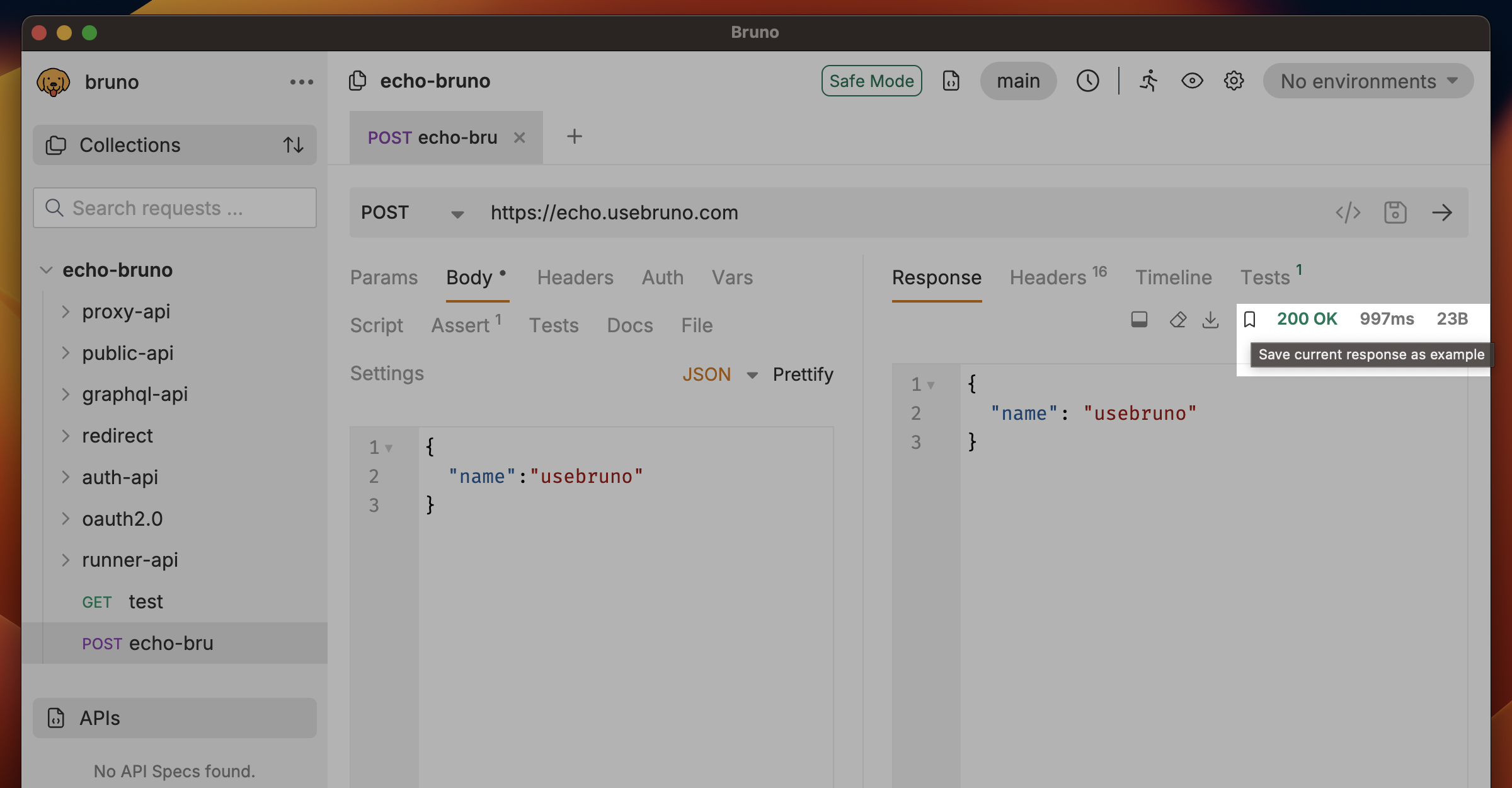This screenshot has height=788, width=1512.
Task: Toggle collections sort order arrows
Action: click(x=293, y=145)
